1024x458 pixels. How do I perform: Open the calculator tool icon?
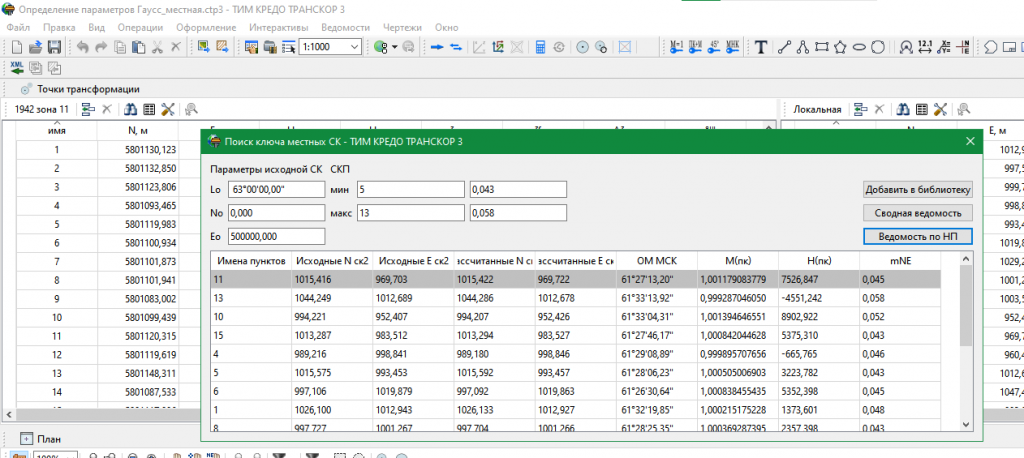(x=540, y=47)
